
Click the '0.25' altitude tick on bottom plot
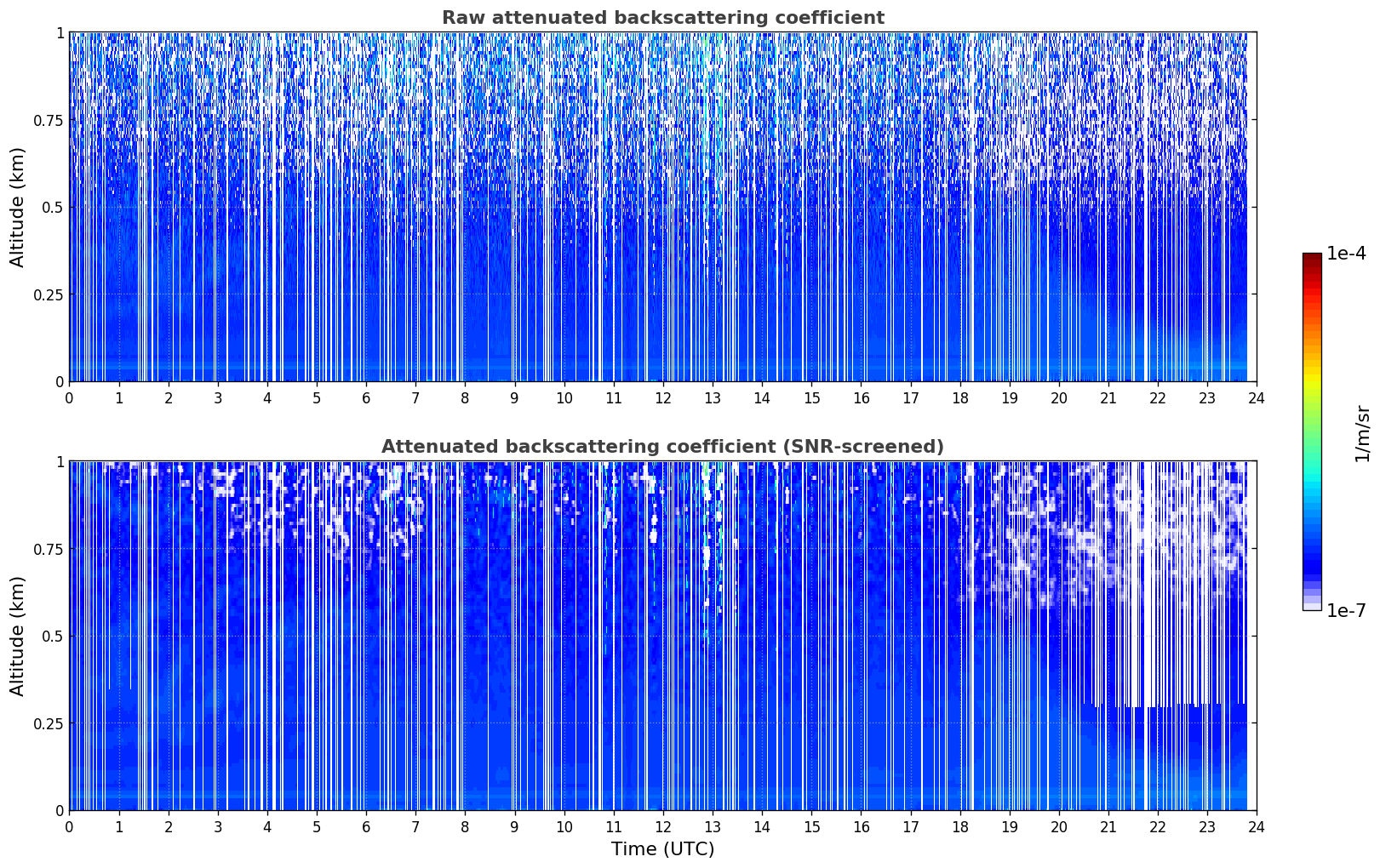click(x=49, y=723)
